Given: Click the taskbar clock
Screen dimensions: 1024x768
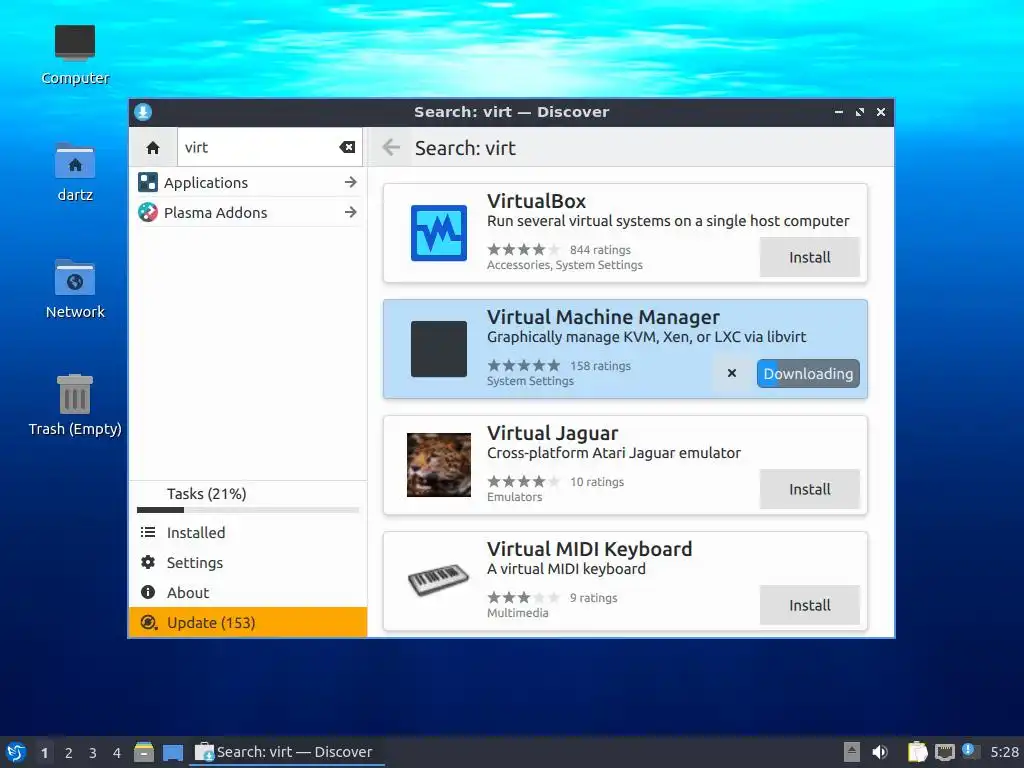Looking at the screenshot, I should point(1004,752).
